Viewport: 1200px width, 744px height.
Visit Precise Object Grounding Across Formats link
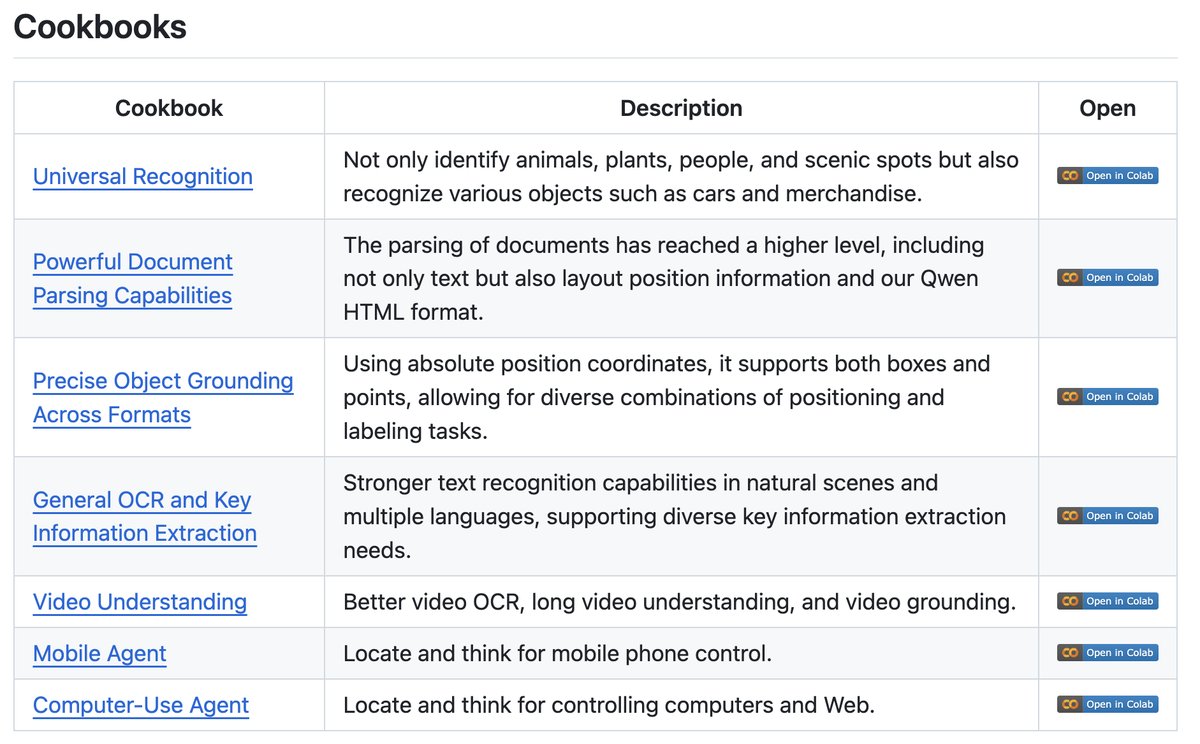coord(163,398)
